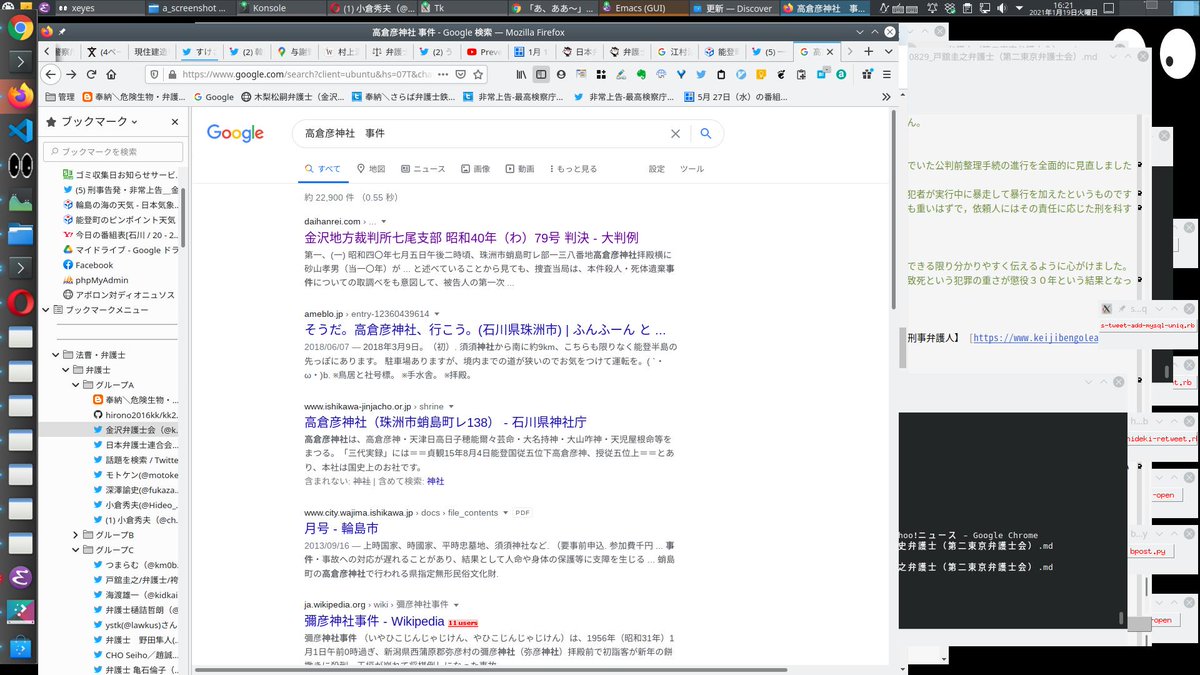The width and height of the screenshot is (1200, 675).
Task: Open 金沢弁護士会 bookmark in sidebar
Action: pyautogui.click(x=135, y=429)
